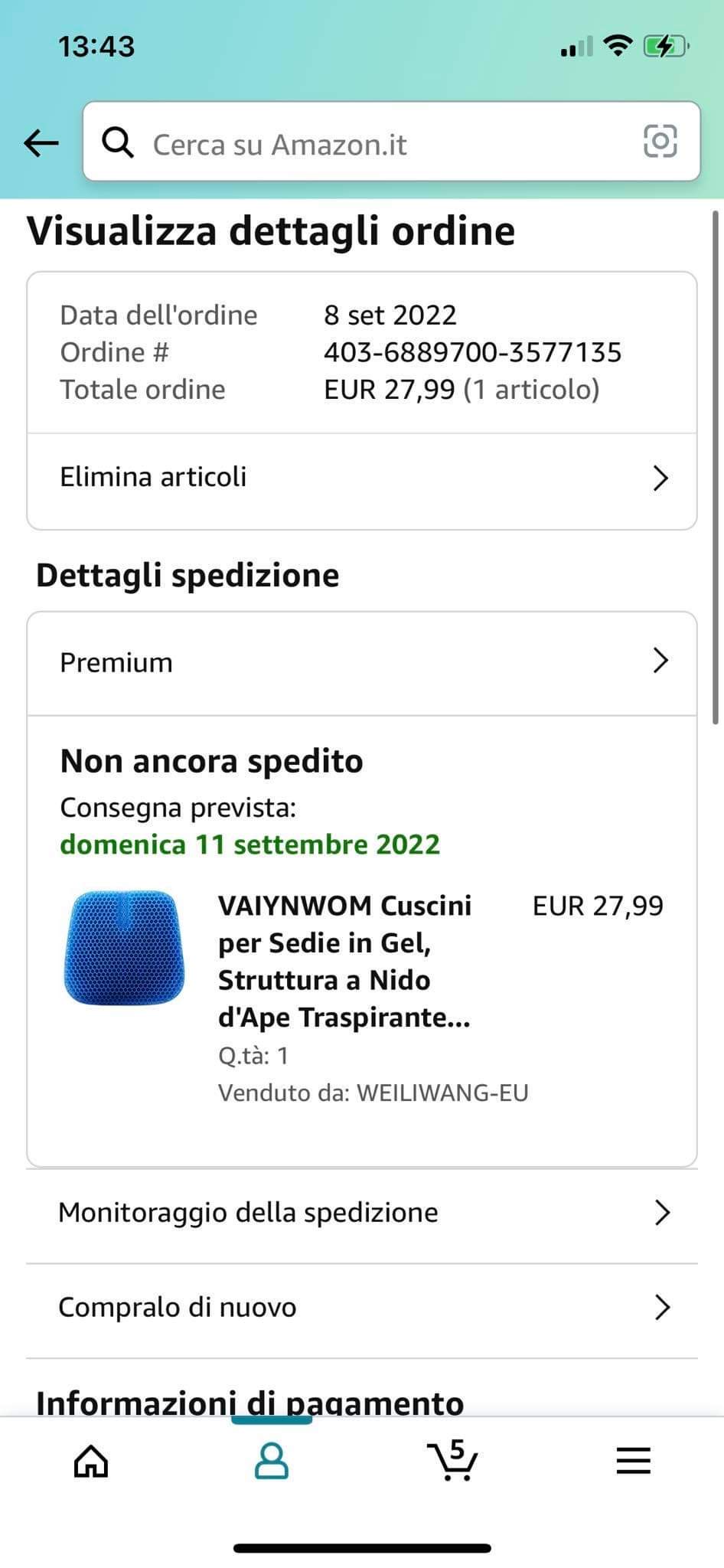Open the account profile tab icon

coord(271,1461)
